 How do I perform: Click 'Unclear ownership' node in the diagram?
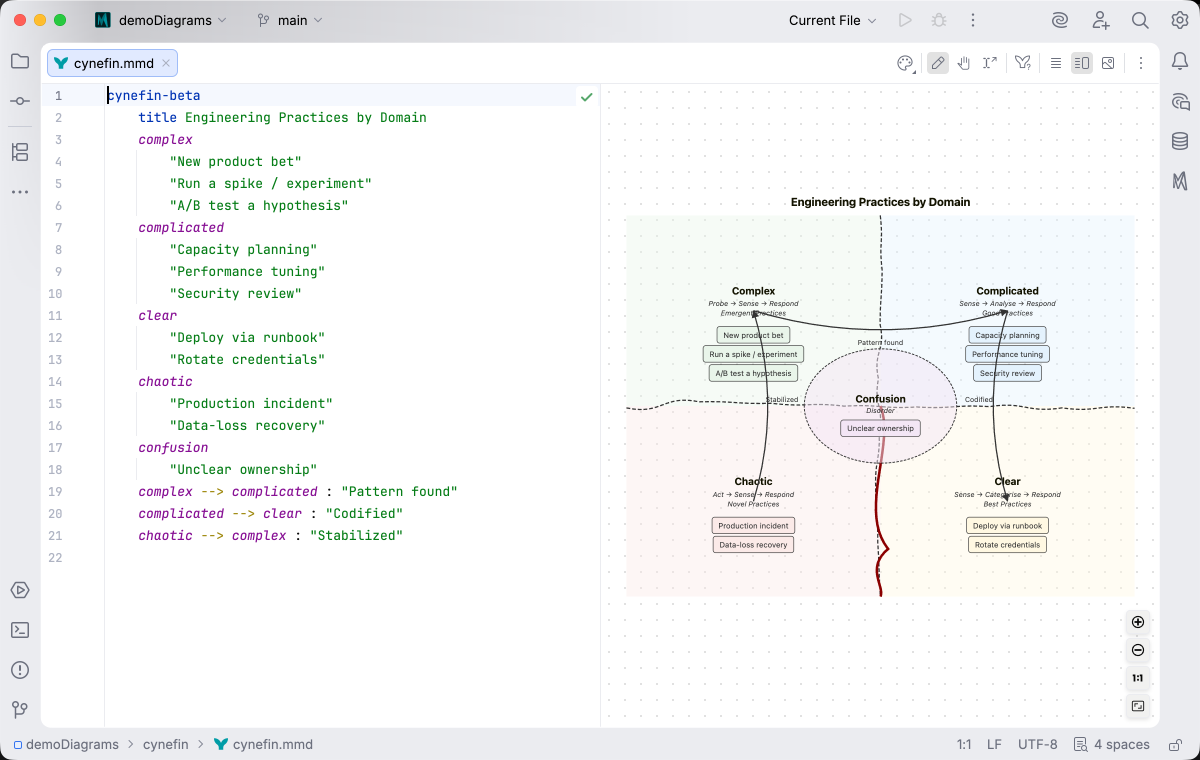pos(880,428)
